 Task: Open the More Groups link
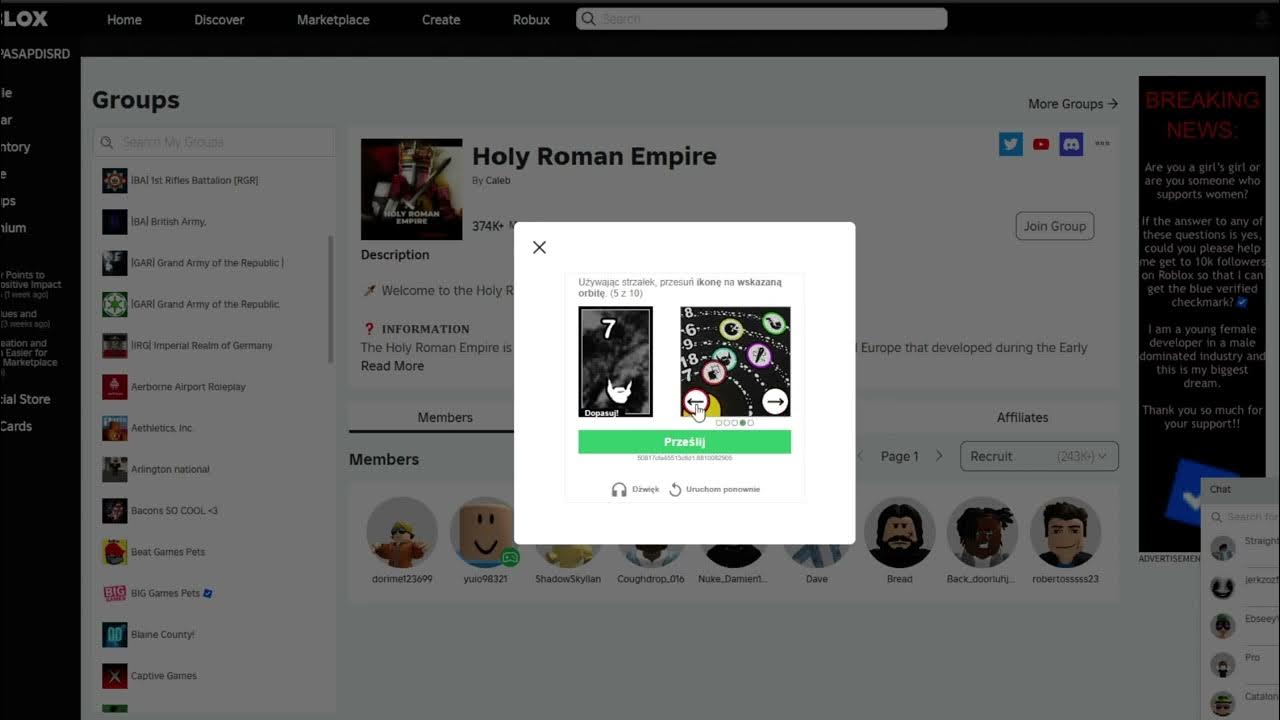1073,104
